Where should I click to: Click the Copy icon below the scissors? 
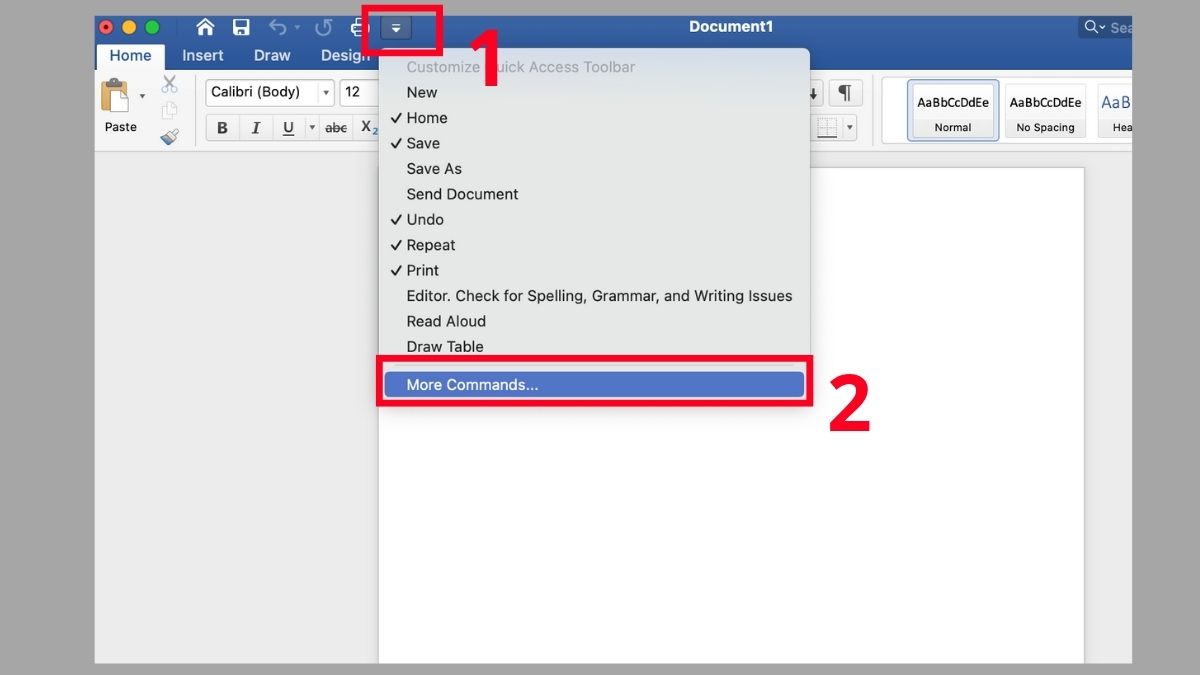coord(170,110)
